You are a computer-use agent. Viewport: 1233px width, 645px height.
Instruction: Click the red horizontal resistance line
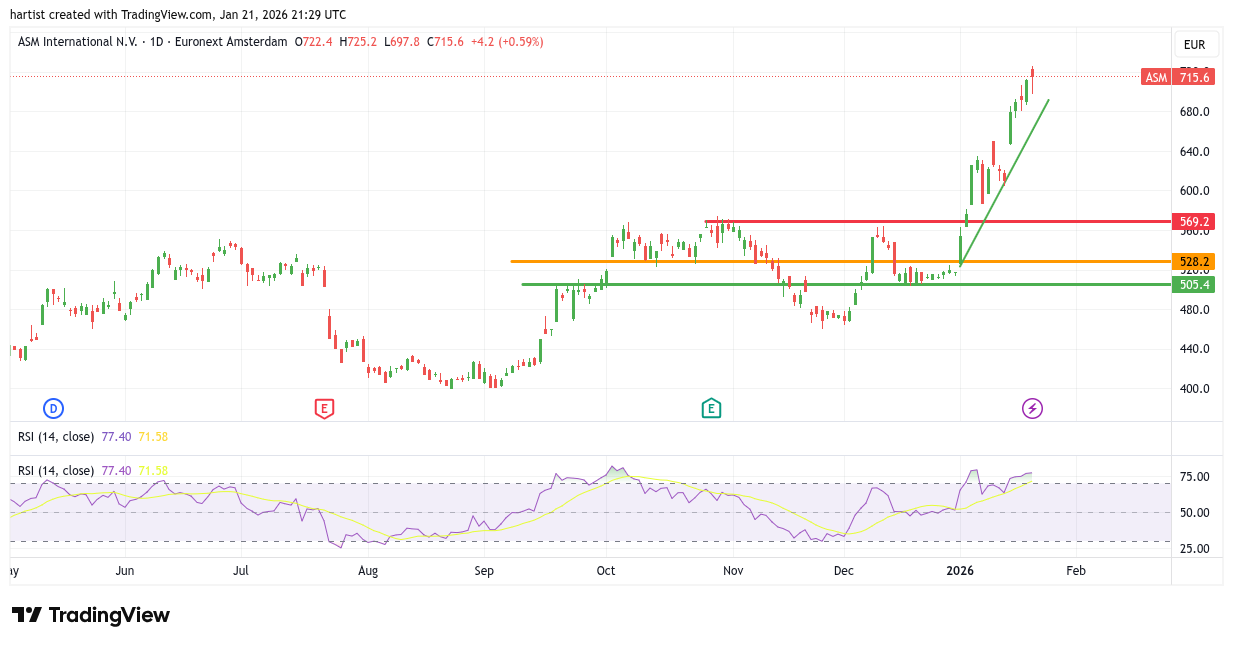[900, 221]
